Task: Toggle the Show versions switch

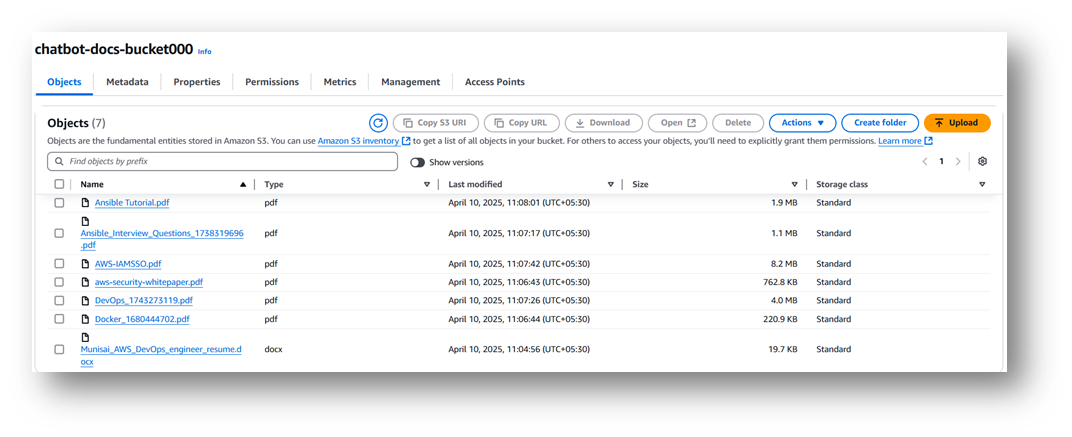Action: (x=417, y=162)
